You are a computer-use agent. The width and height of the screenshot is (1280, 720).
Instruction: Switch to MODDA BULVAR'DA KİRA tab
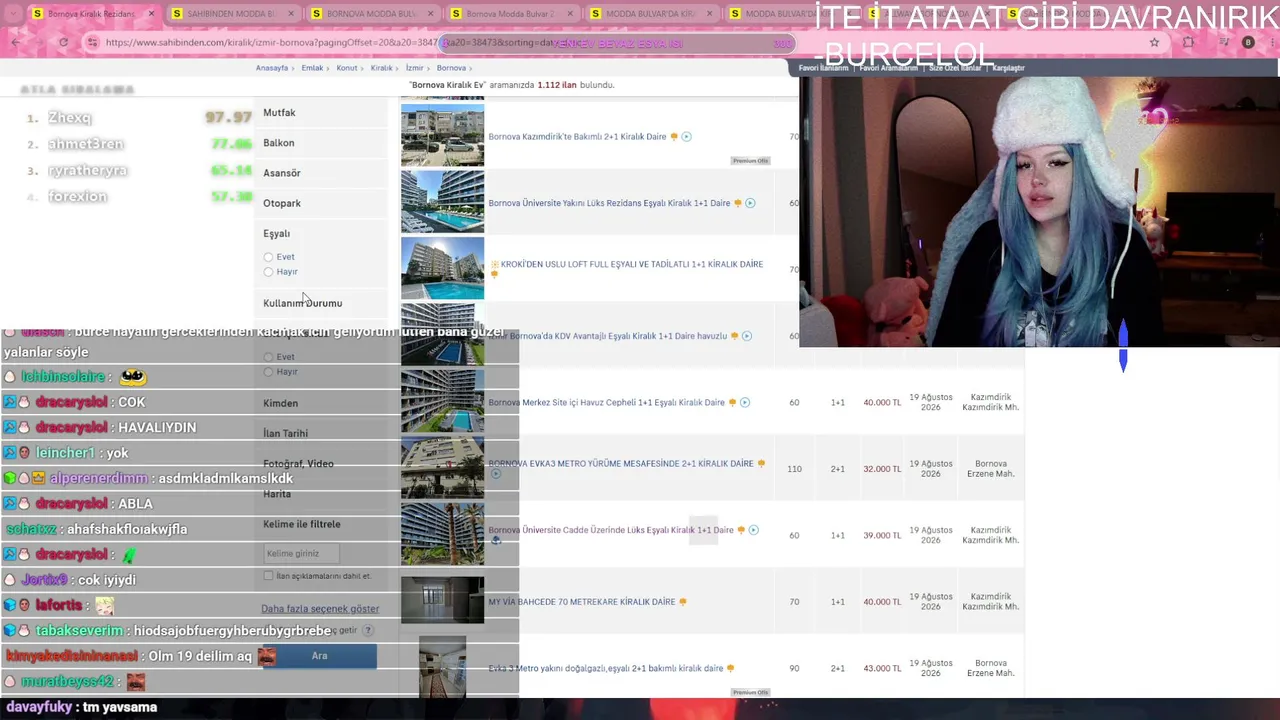point(650,14)
